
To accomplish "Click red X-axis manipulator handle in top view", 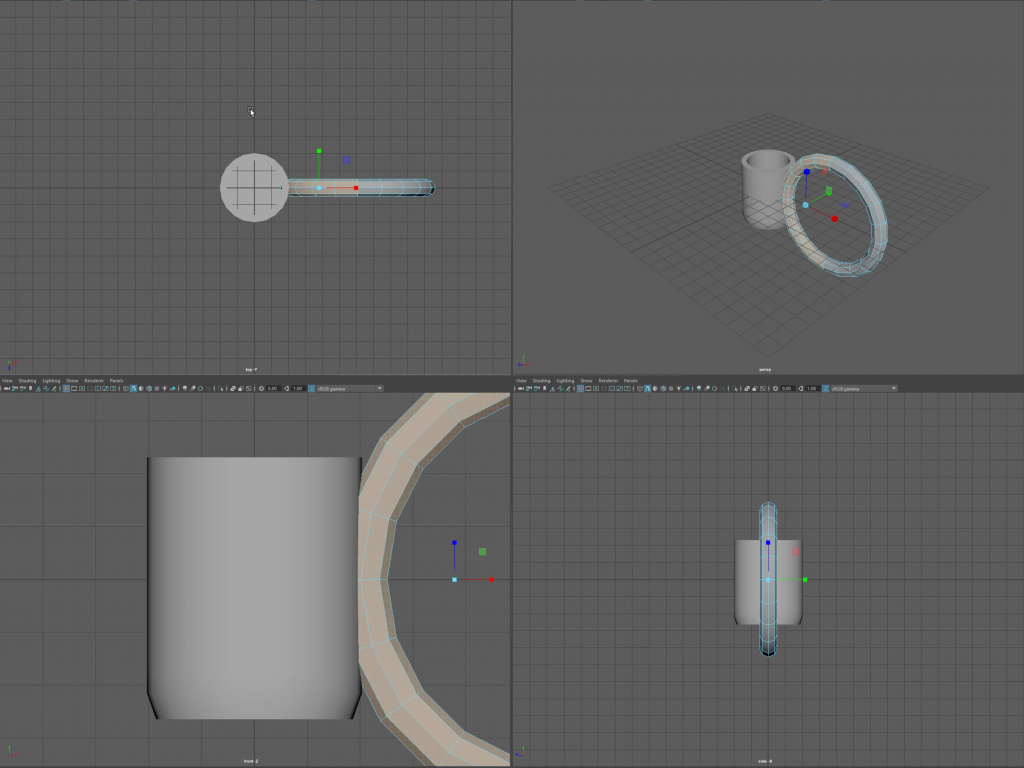I will coord(356,188).
